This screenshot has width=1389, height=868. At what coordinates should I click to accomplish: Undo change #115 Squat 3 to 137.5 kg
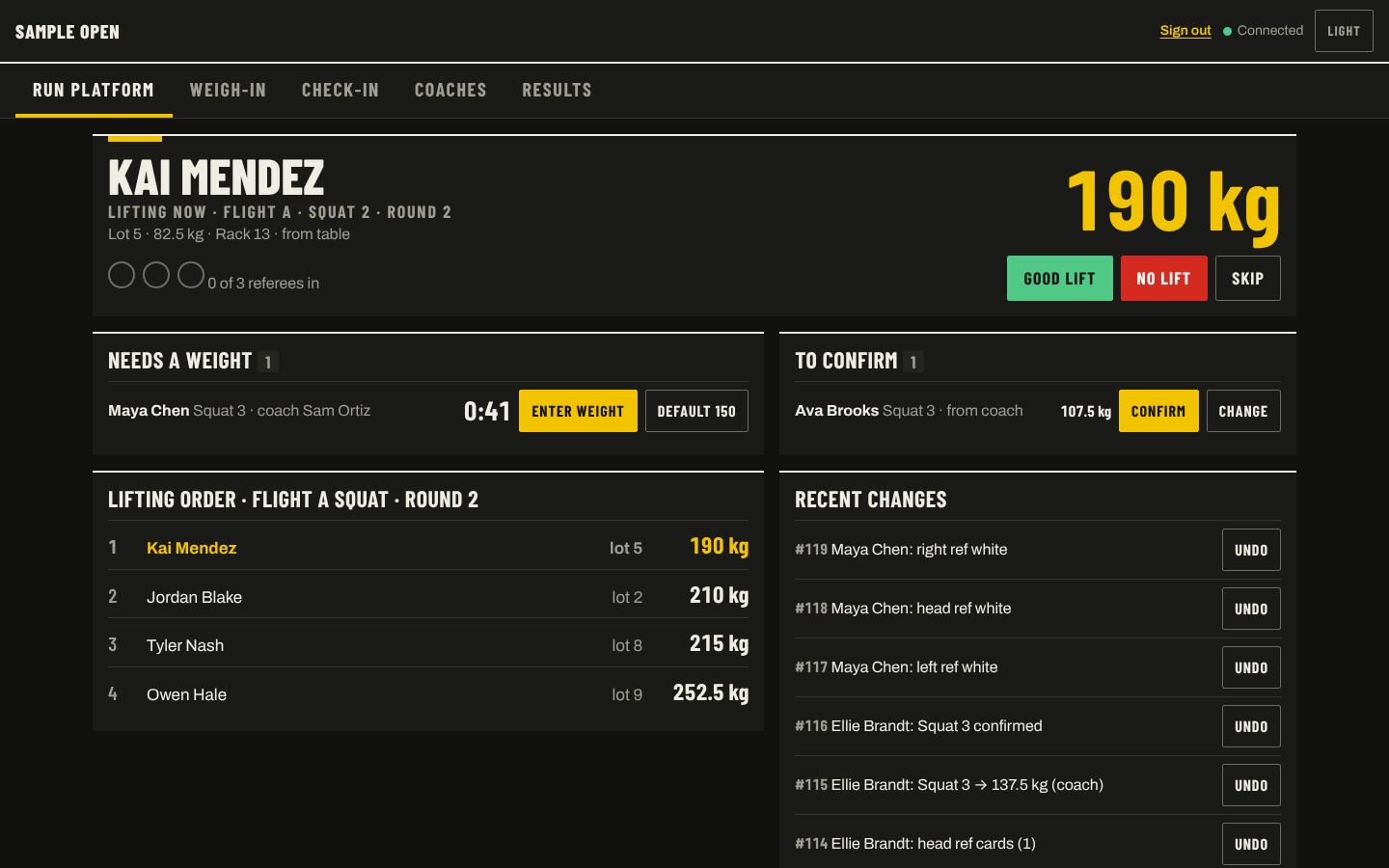click(x=1251, y=785)
